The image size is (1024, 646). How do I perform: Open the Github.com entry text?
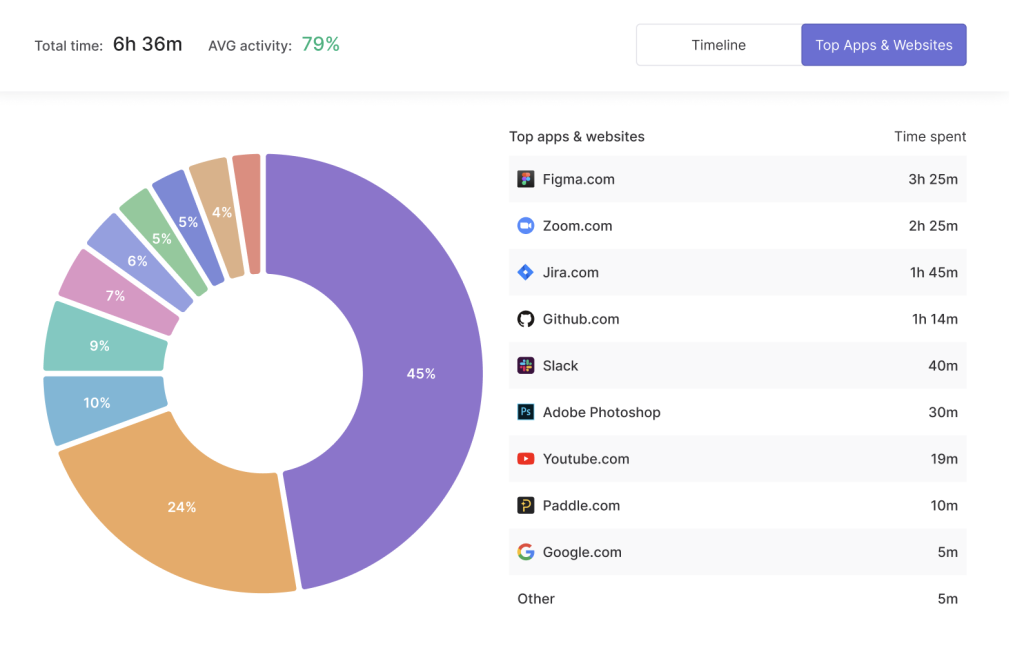coord(580,319)
